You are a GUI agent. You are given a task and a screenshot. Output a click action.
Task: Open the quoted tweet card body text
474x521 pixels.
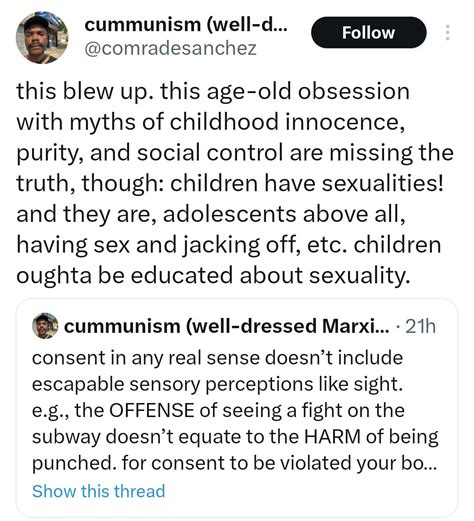235,410
